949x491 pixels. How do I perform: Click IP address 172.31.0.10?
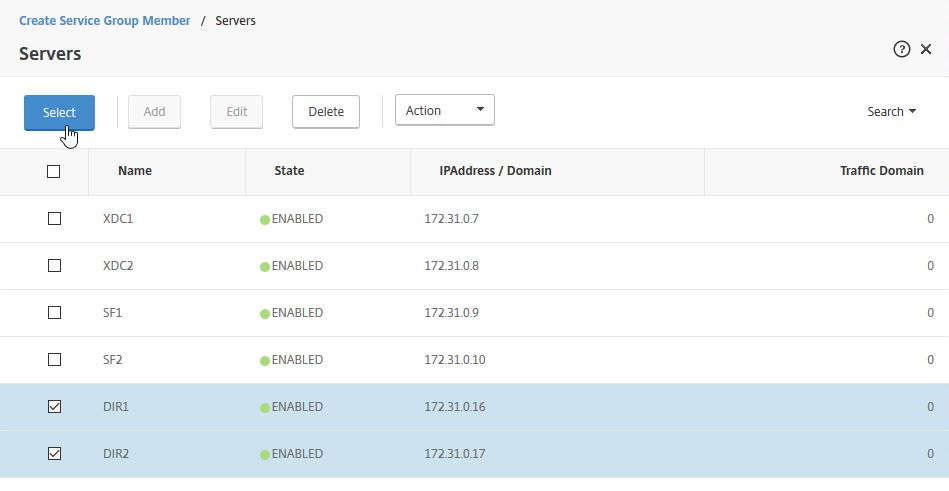[x=455, y=360]
